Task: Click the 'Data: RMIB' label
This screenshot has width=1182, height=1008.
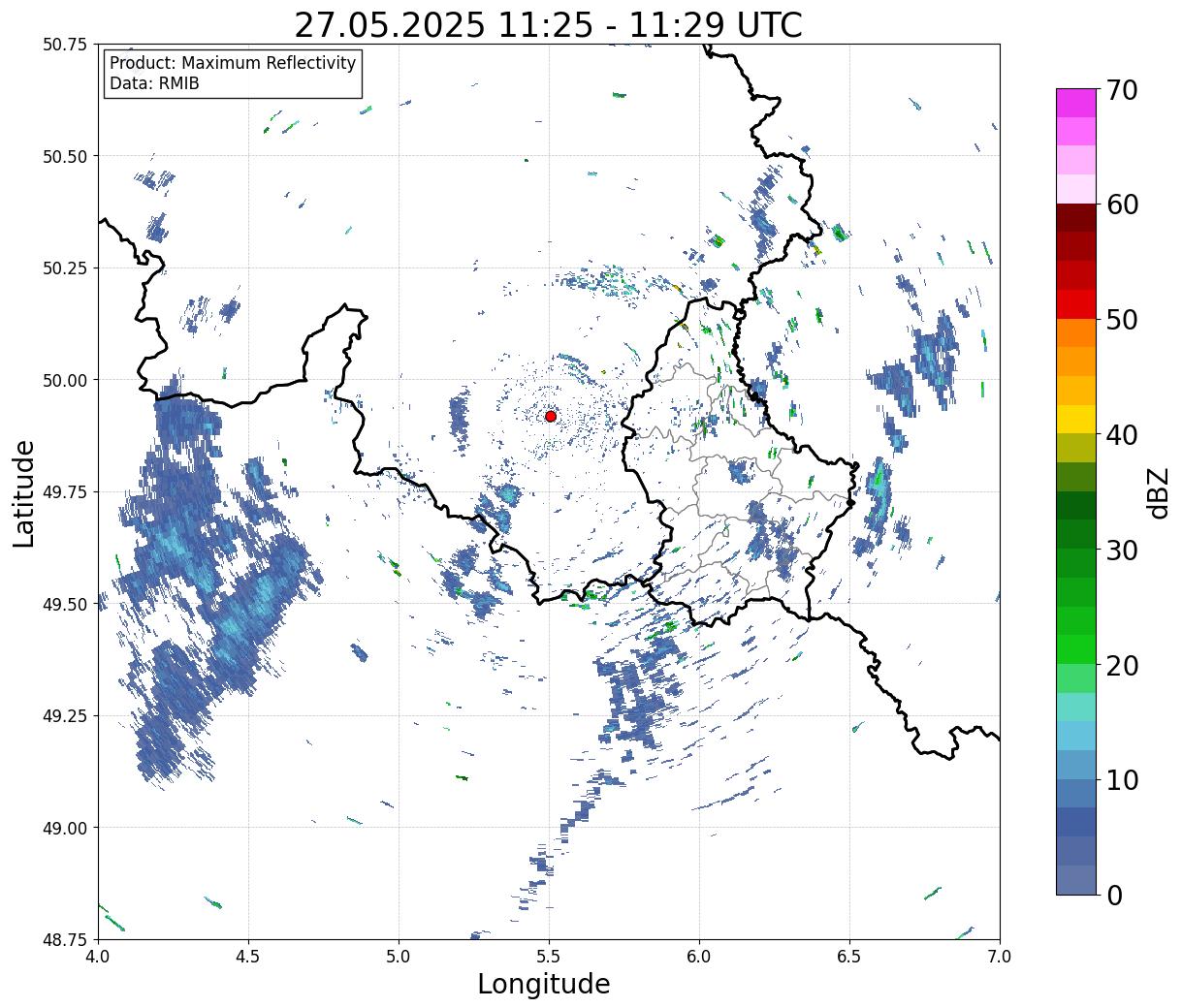Action: pyautogui.click(x=154, y=84)
